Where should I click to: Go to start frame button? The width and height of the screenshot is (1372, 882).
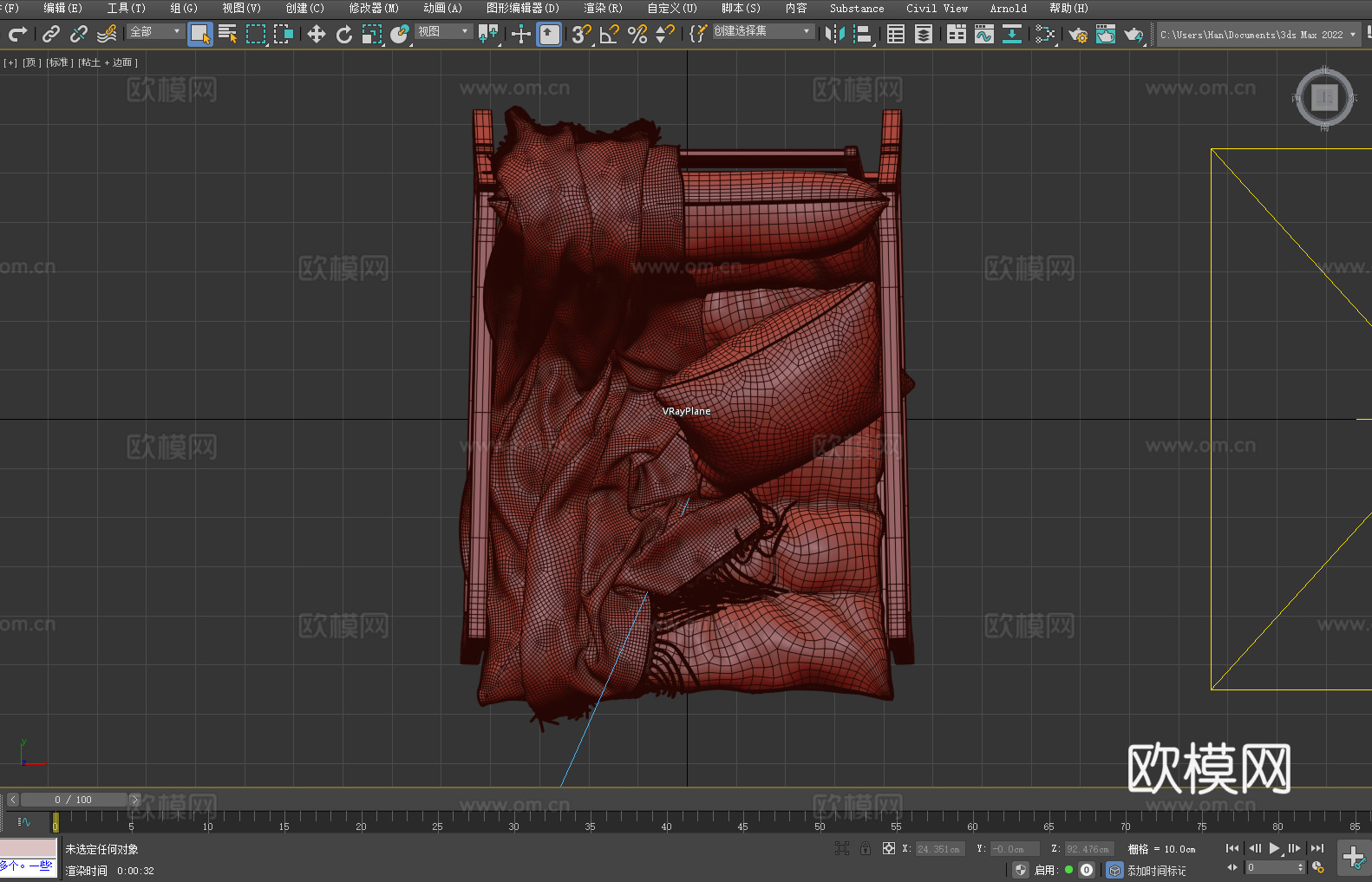point(1232,848)
